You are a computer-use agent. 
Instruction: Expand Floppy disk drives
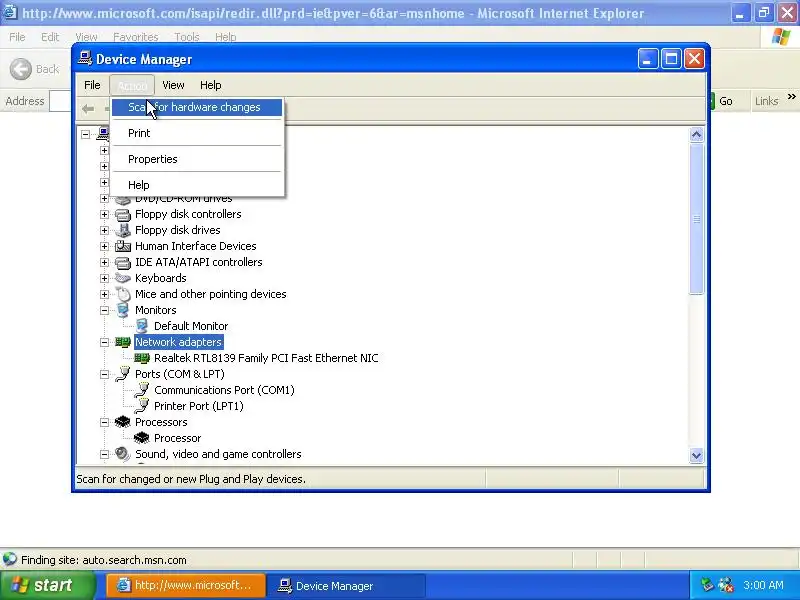coord(104,230)
